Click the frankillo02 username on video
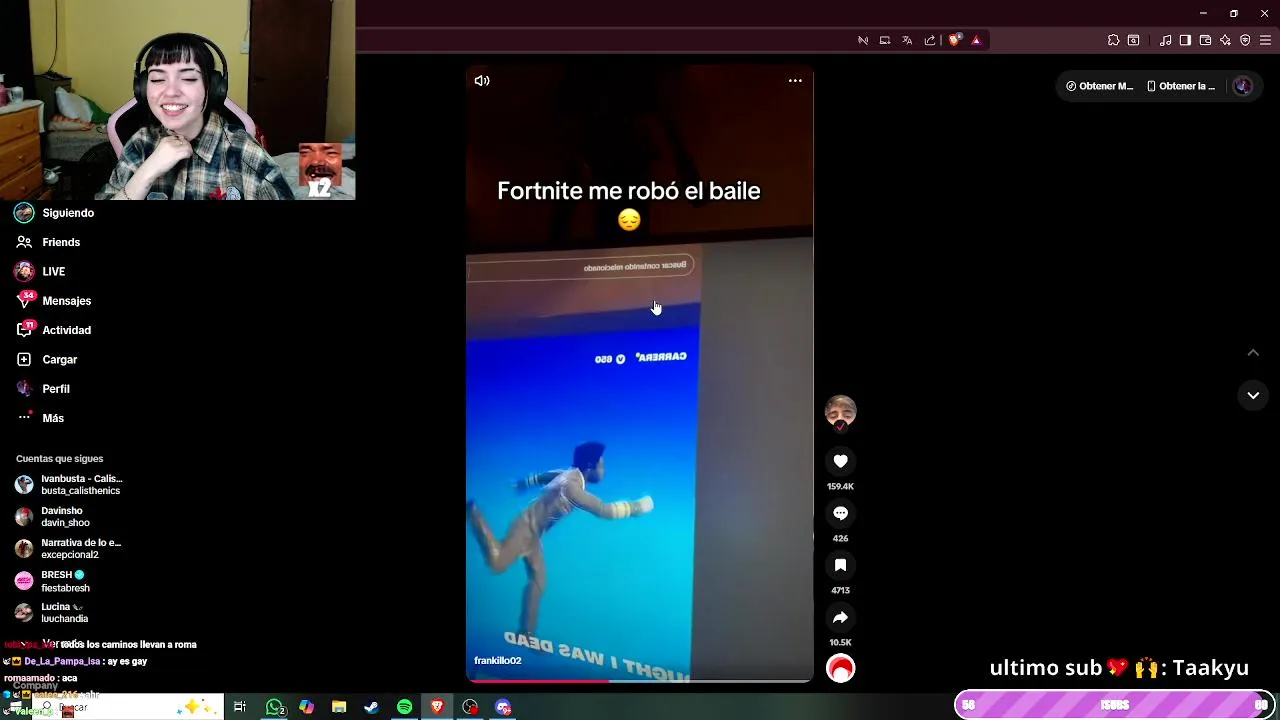Viewport: 1280px width, 720px height. coord(497,661)
